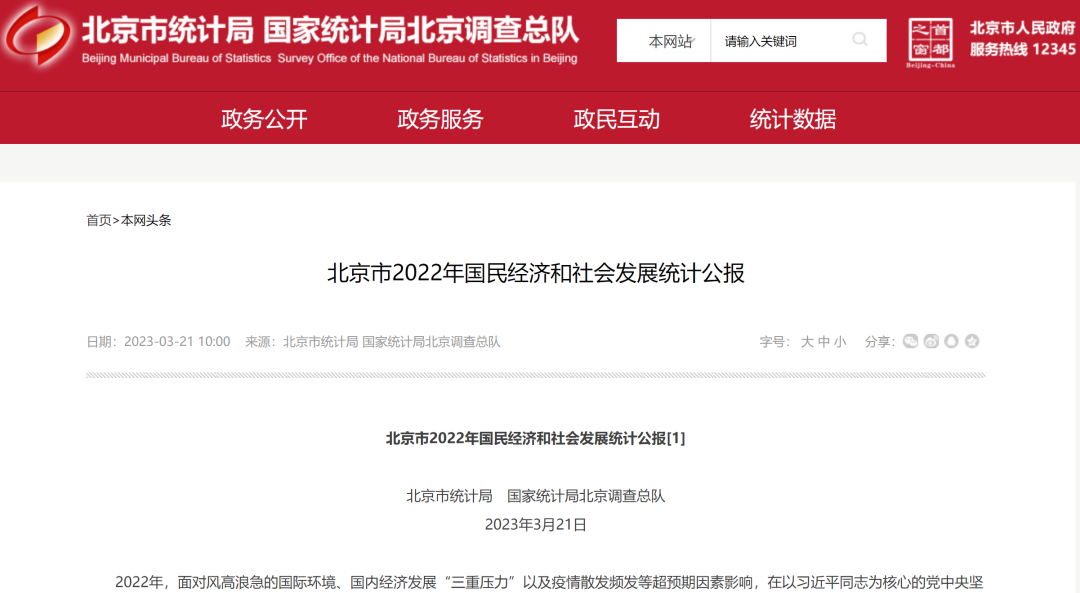
Task: Click the search magnifier icon
Action: click(x=860, y=40)
